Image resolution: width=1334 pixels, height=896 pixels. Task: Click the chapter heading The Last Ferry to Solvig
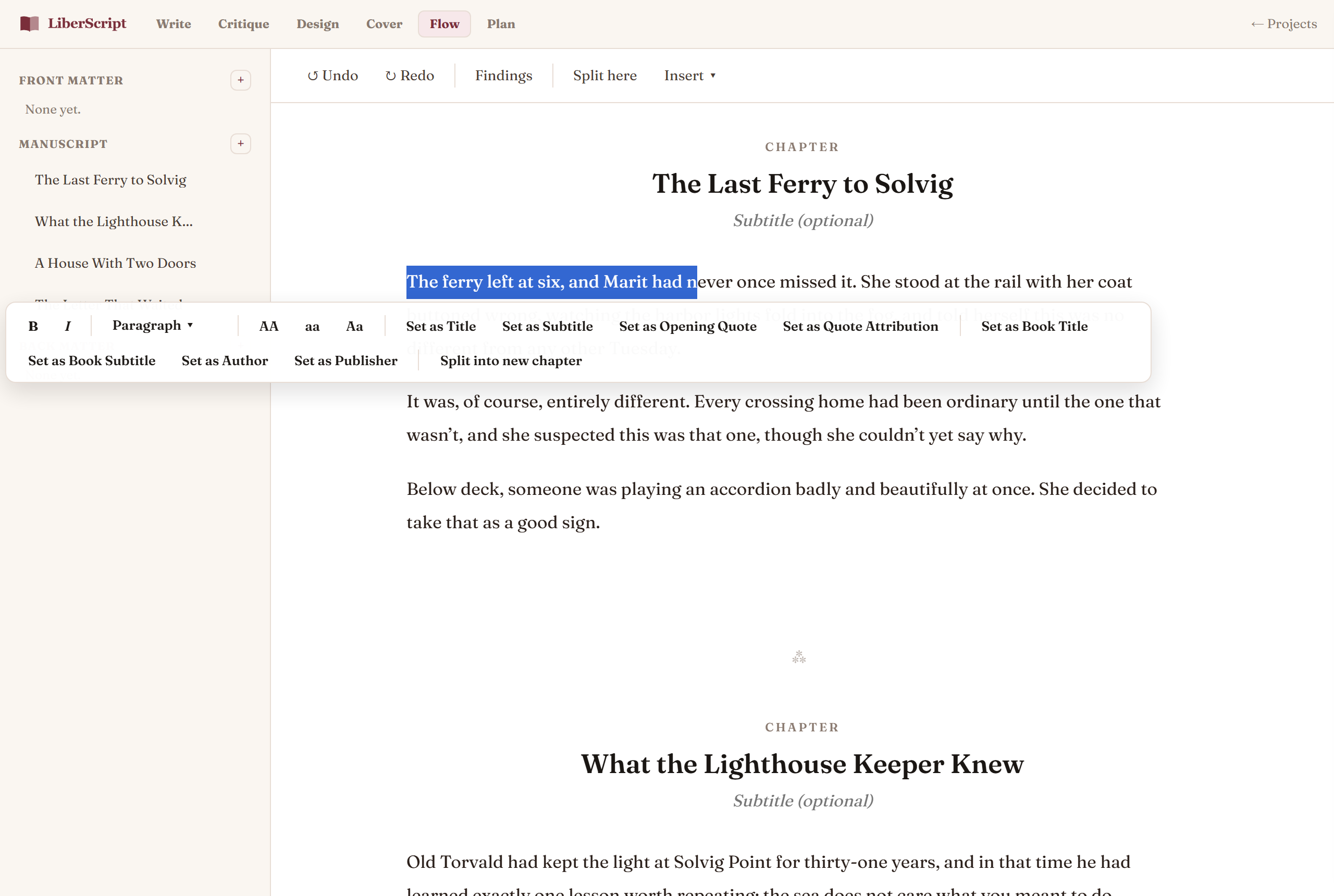pyautogui.click(x=802, y=183)
